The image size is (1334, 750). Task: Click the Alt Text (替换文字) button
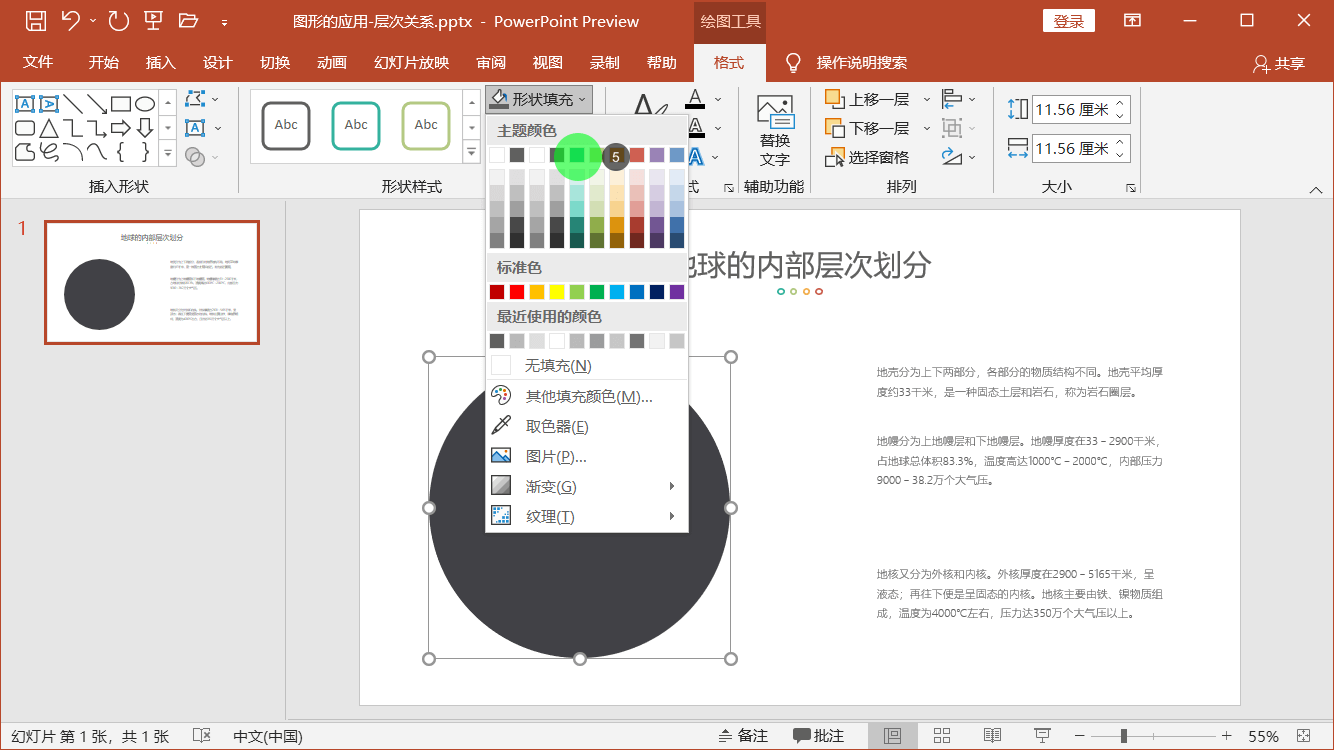click(x=774, y=131)
